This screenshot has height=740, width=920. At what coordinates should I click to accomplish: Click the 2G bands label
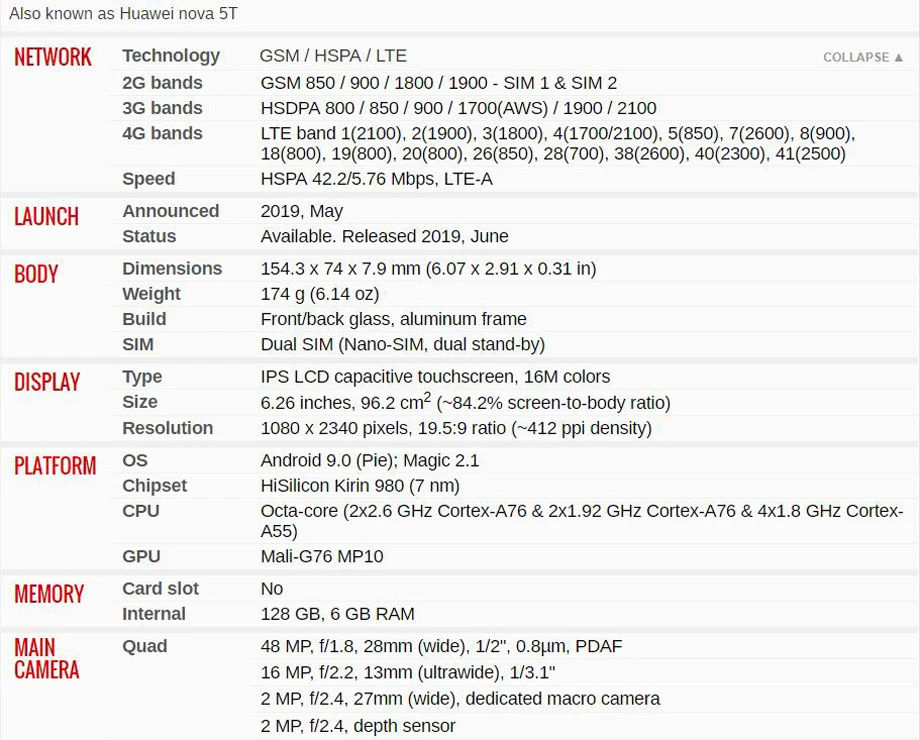click(x=163, y=83)
